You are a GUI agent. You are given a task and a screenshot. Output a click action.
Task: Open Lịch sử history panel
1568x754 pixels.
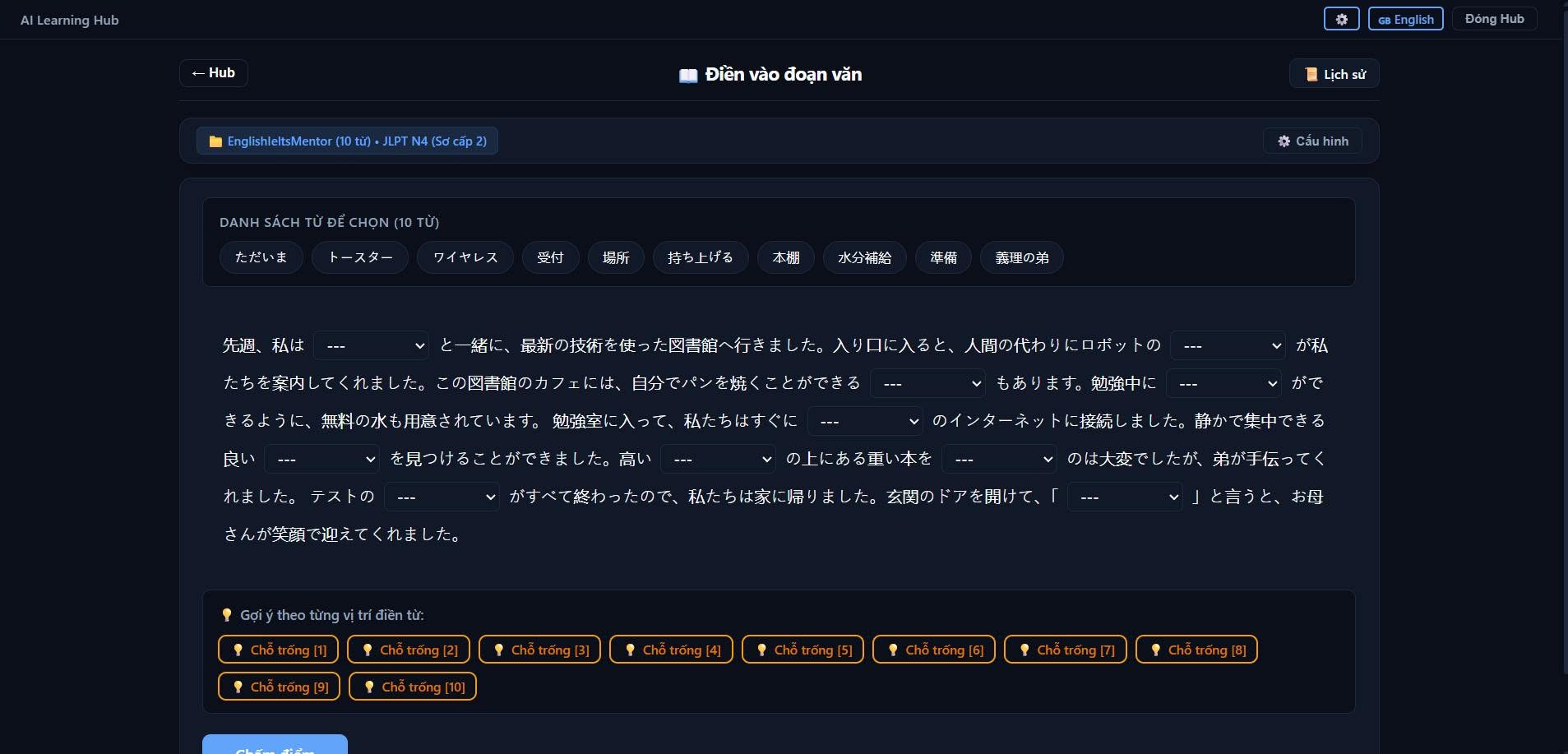click(1334, 74)
